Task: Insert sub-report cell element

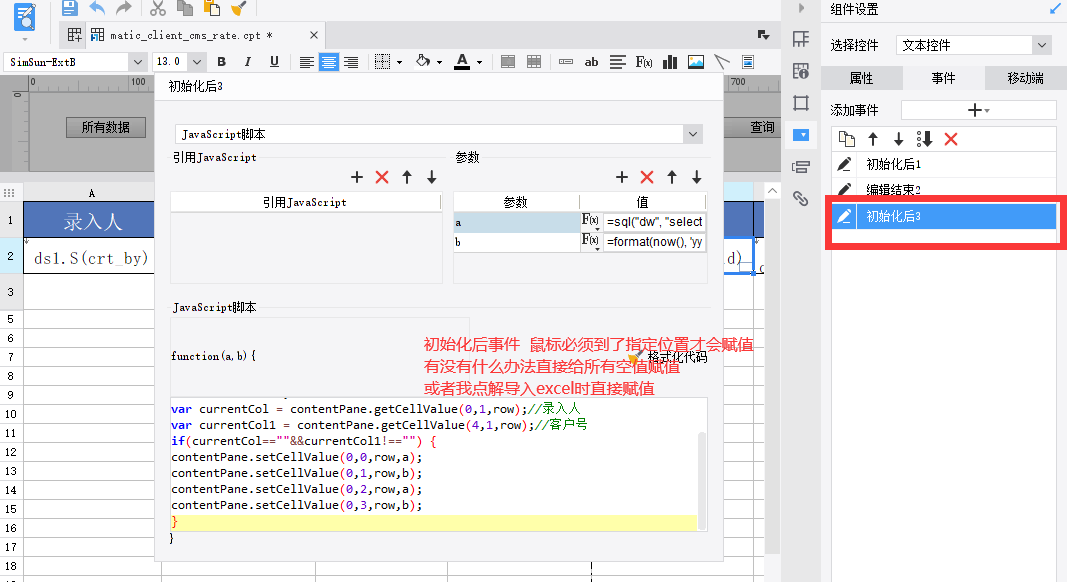Action: coord(748,62)
